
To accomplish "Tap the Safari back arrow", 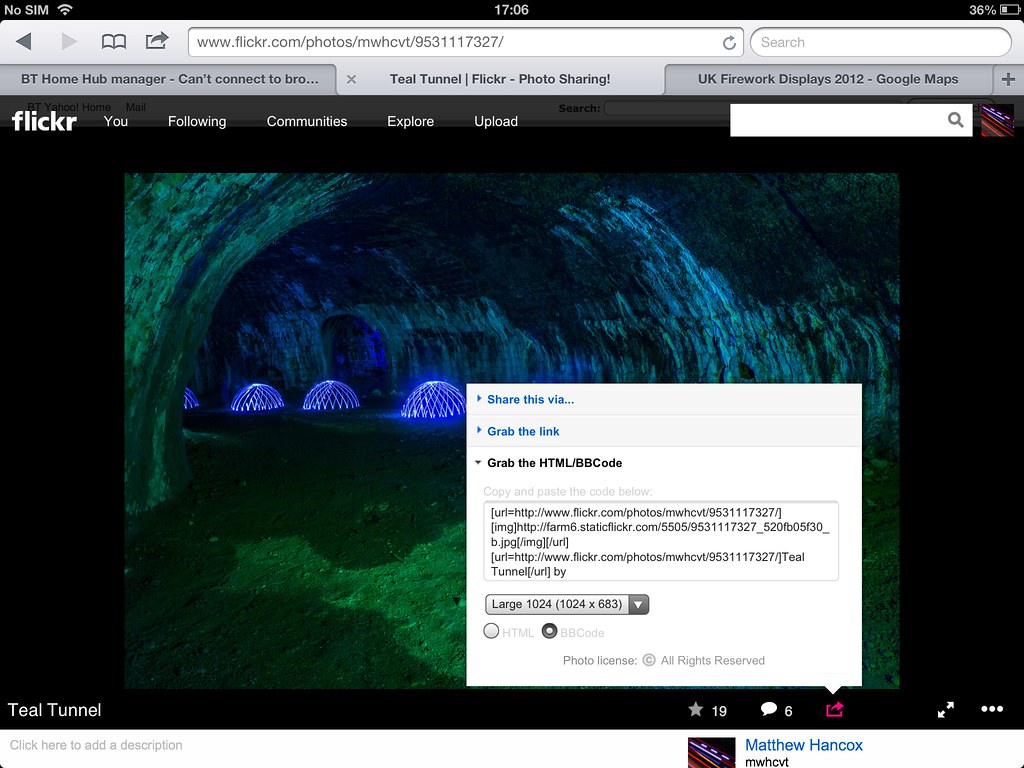I will pyautogui.click(x=24, y=42).
